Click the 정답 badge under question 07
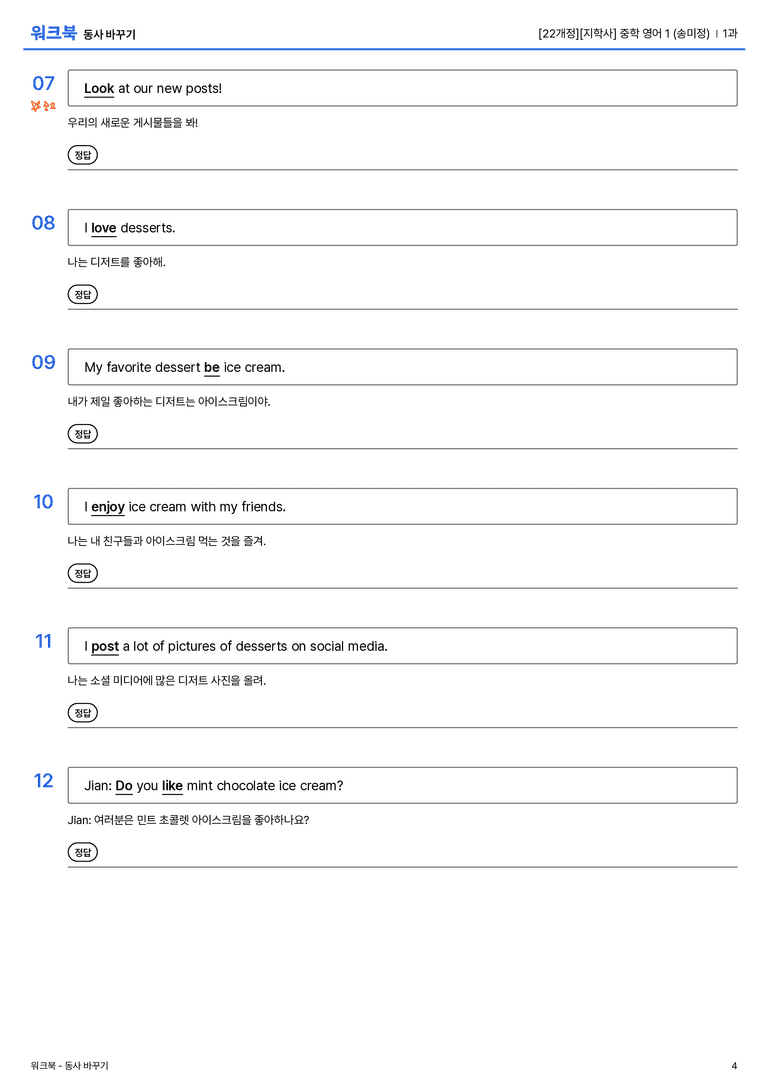This screenshot has width=768, height=1087. point(82,155)
